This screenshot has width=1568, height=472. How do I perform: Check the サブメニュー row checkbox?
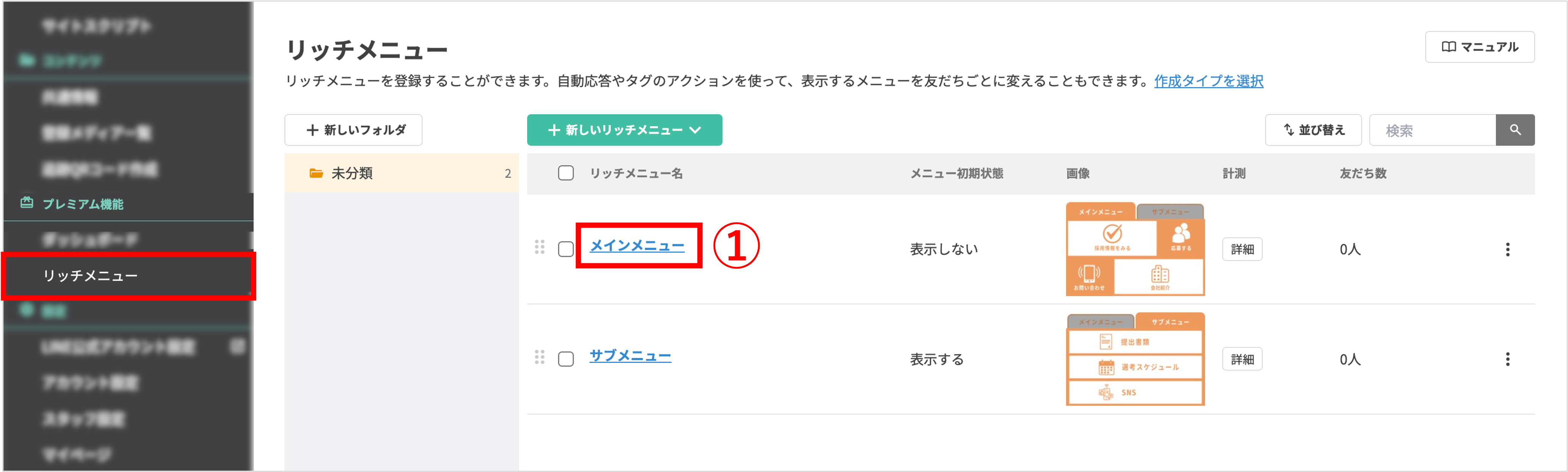click(565, 359)
